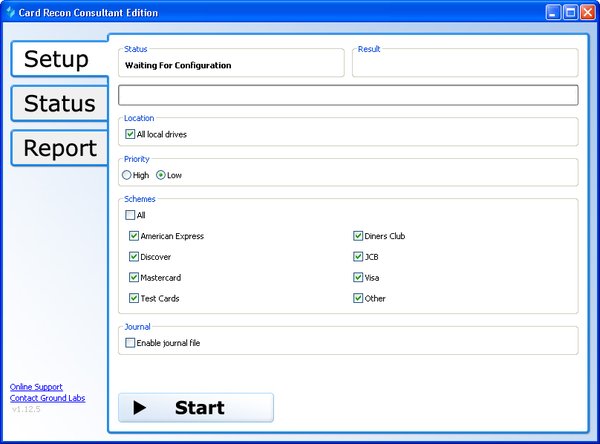
Task: Toggle Diners Club scheme checkbox
Action: 358,236
